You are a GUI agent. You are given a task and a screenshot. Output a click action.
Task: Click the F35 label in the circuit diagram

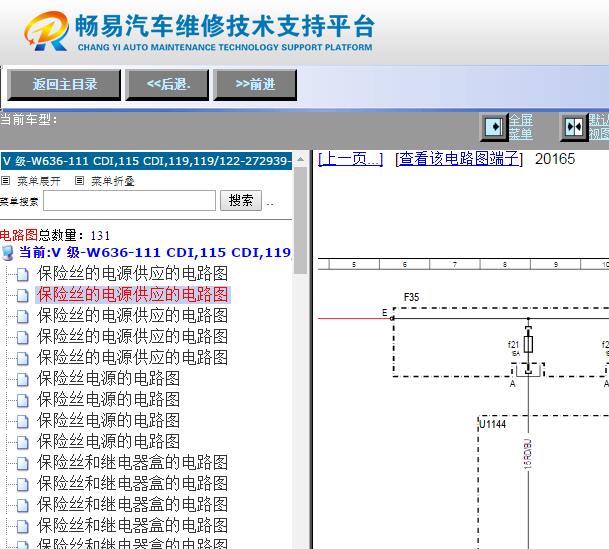coord(411,297)
